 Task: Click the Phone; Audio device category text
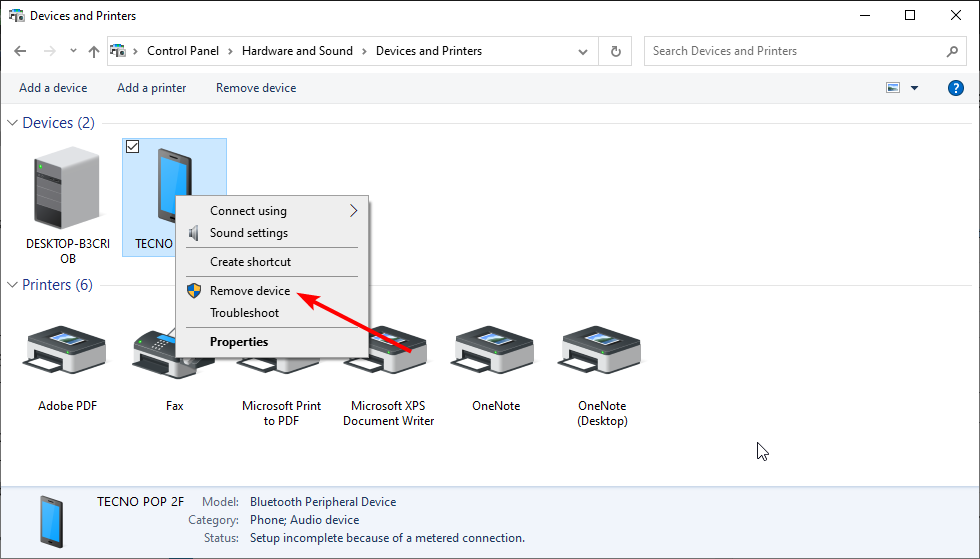point(304,520)
